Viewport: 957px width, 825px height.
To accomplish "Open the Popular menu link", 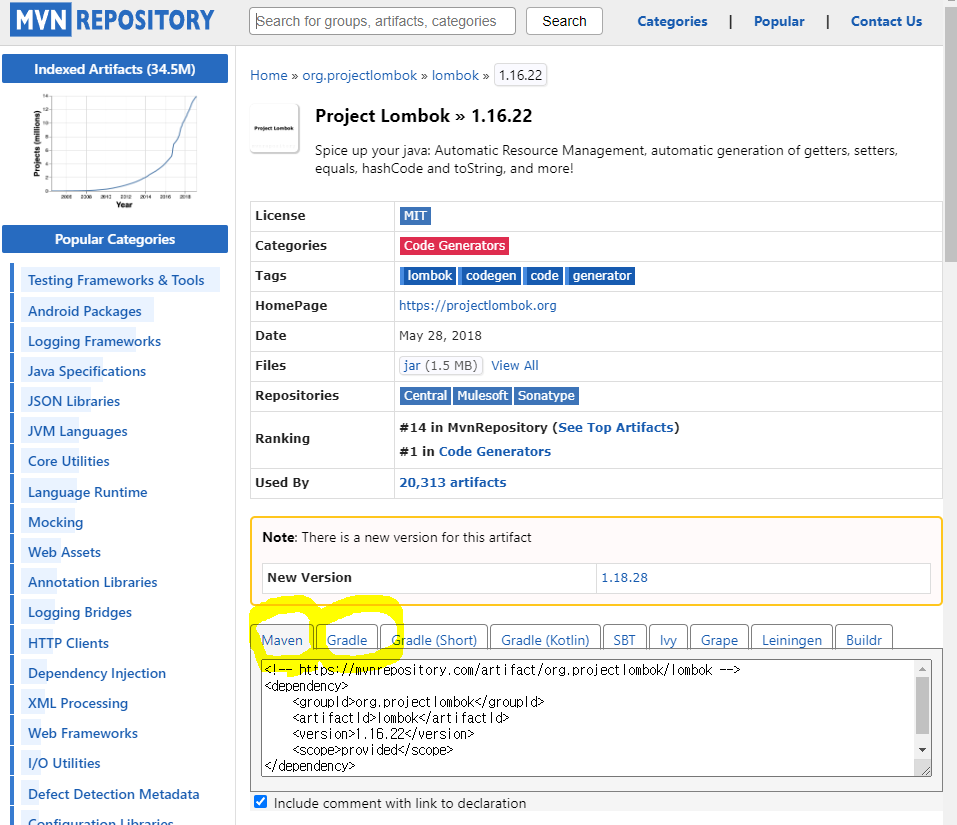I will pyautogui.click(x=779, y=21).
